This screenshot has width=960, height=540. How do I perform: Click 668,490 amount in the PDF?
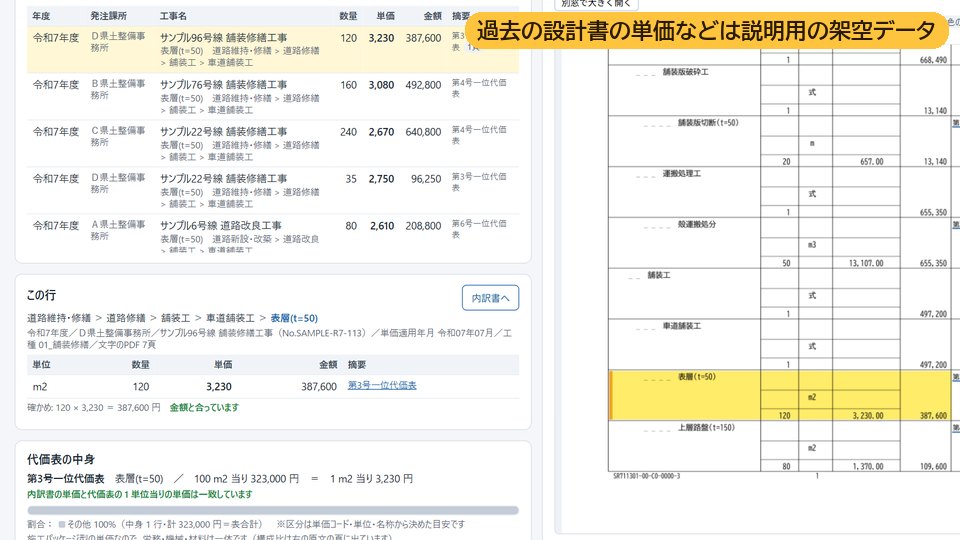coord(933,60)
